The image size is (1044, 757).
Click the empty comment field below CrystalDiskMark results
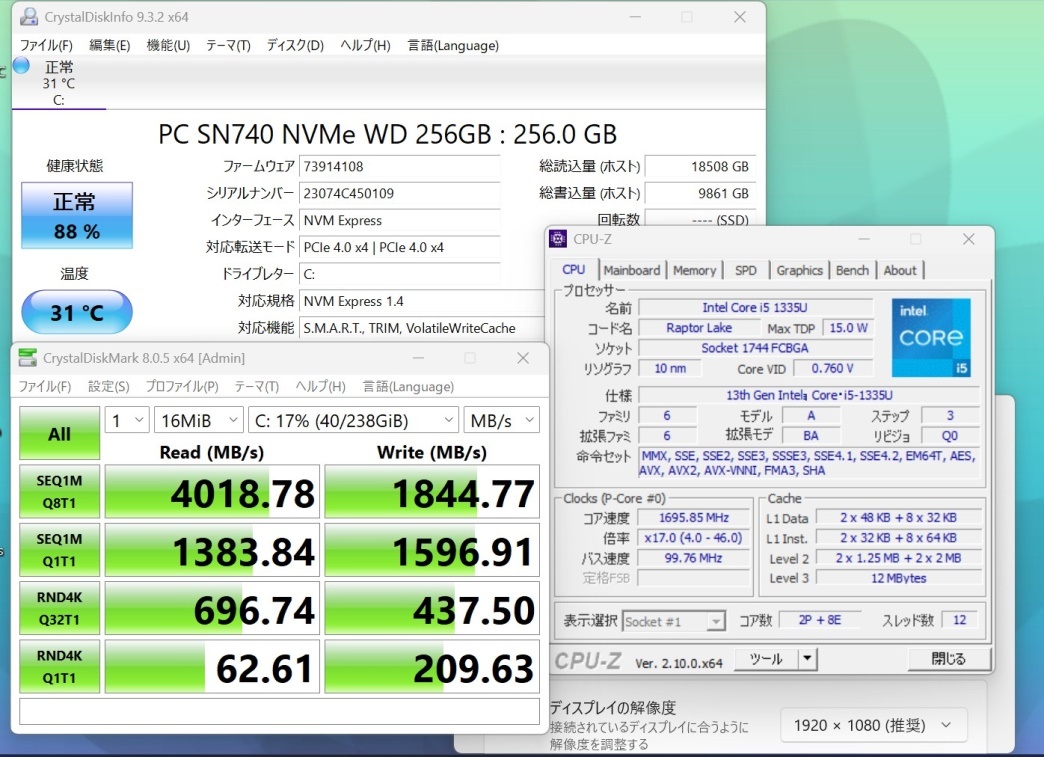pos(279,711)
